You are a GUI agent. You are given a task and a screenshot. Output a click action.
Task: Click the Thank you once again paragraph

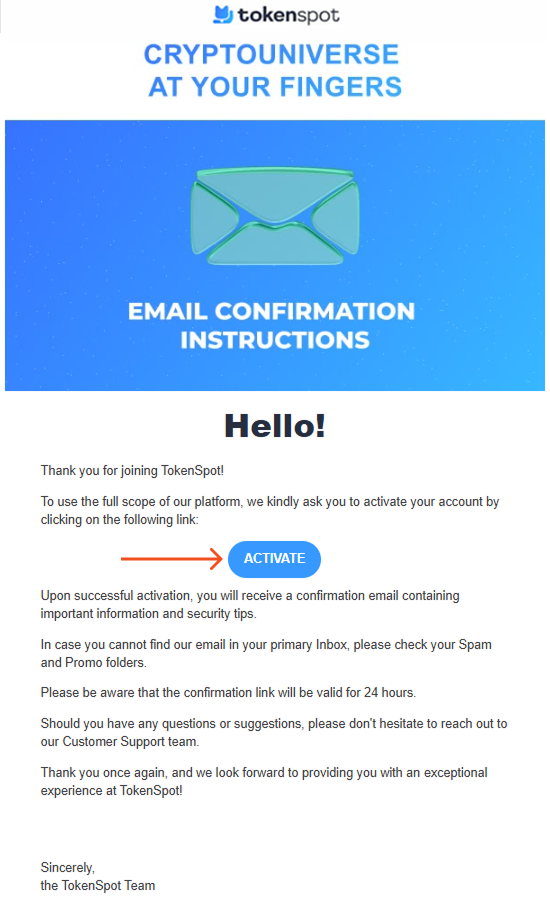point(264,781)
